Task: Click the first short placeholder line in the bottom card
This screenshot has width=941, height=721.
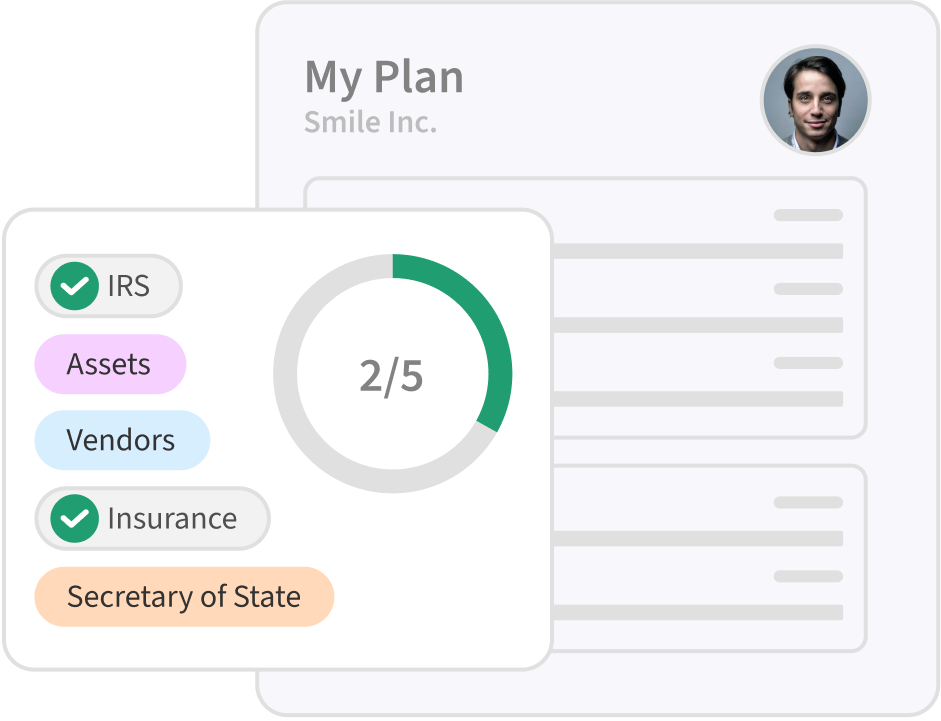Action: tap(808, 502)
